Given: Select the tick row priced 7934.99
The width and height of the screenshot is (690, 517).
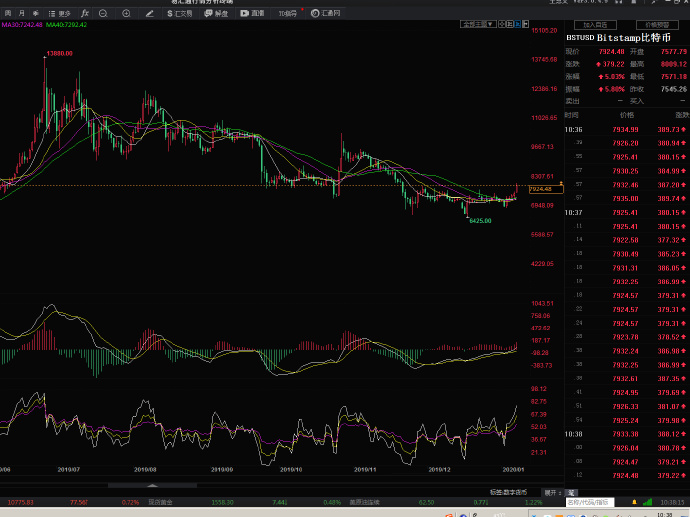Looking at the screenshot, I should [x=628, y=129].
